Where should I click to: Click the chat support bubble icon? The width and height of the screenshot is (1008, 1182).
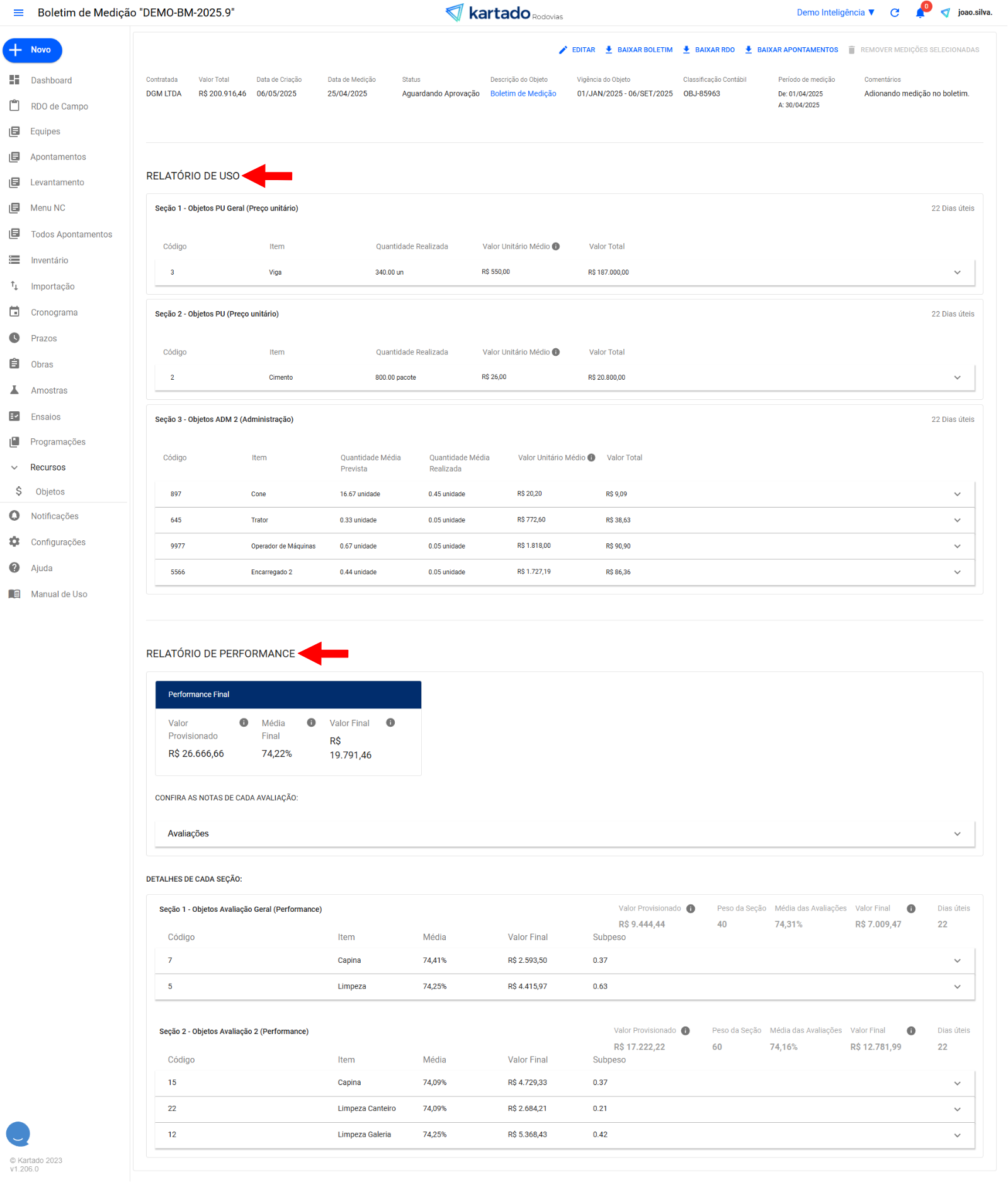pos(18,1133)
